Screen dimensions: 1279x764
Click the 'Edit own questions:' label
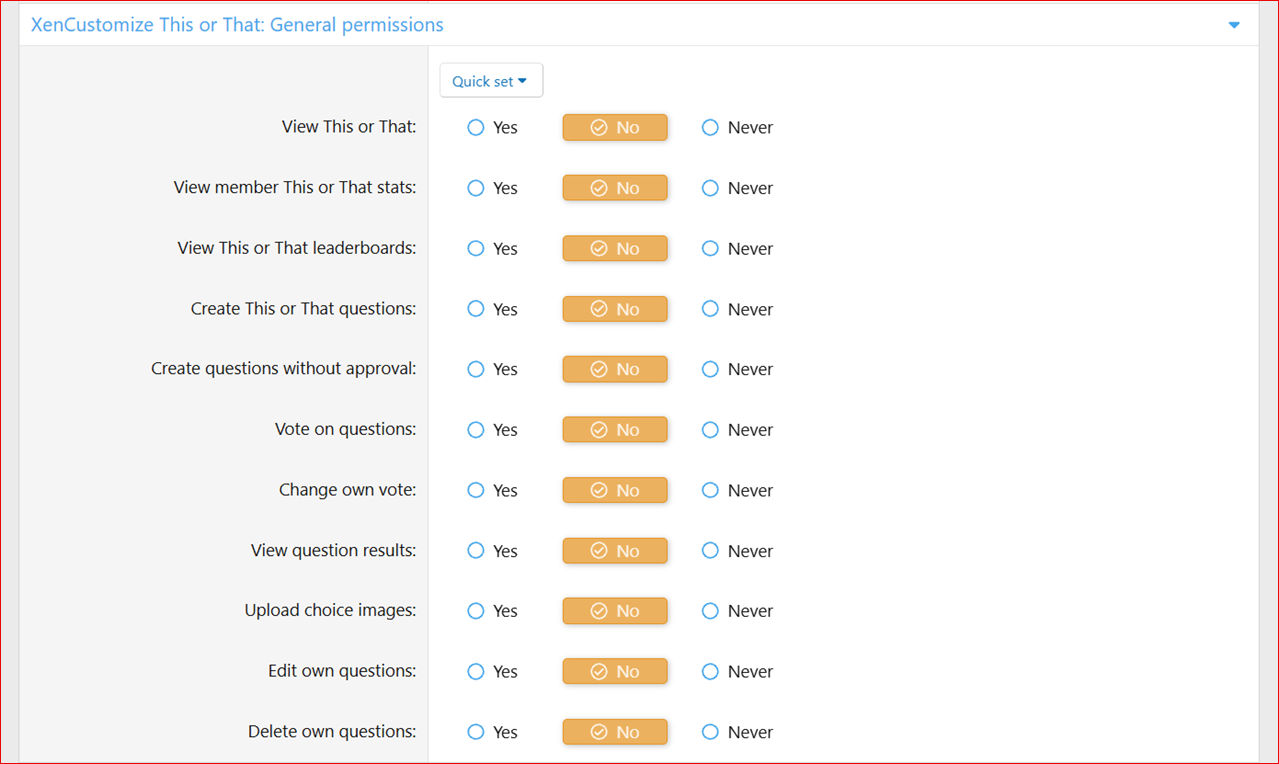342,671
